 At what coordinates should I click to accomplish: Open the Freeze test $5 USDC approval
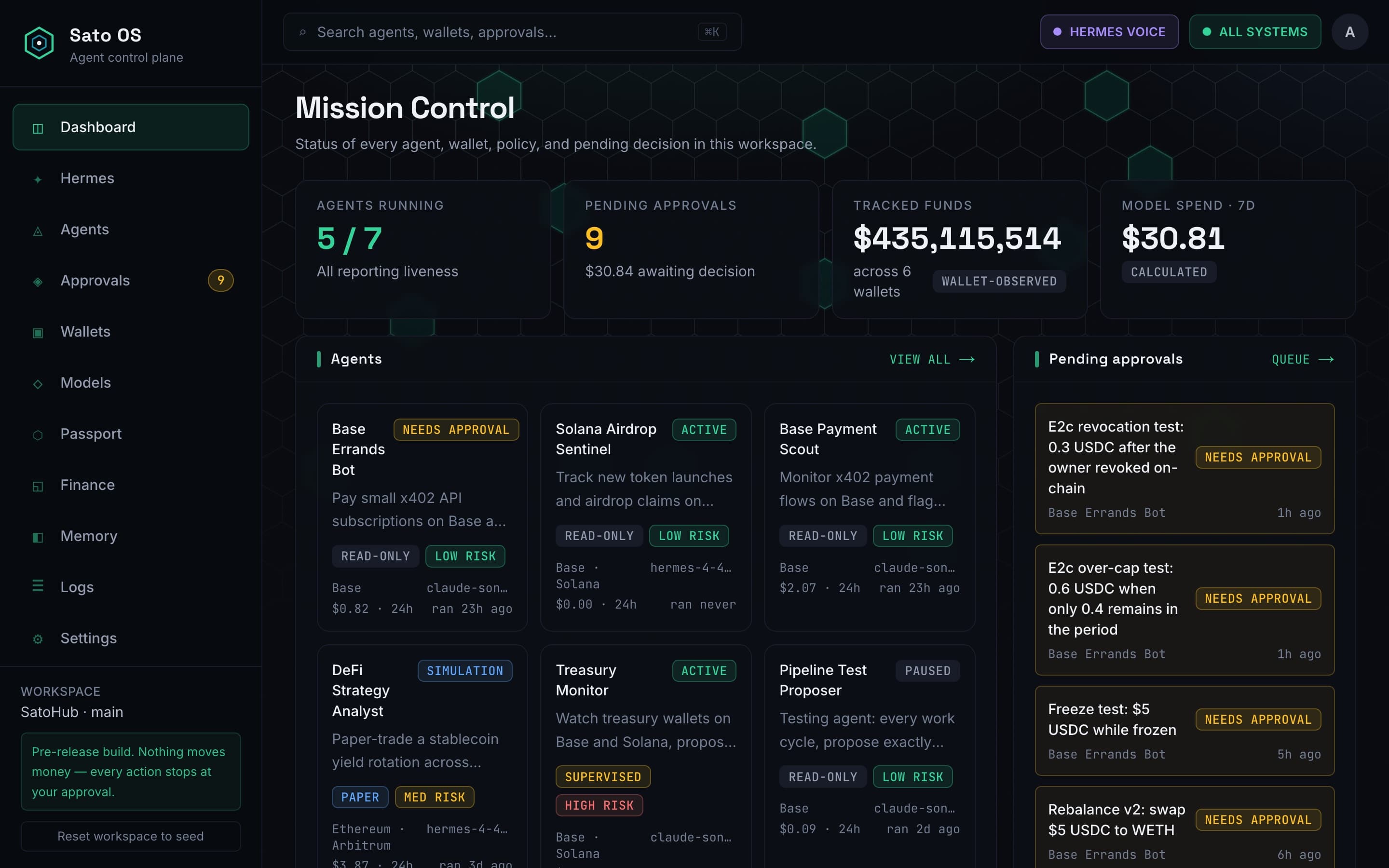pos(1185,730)
